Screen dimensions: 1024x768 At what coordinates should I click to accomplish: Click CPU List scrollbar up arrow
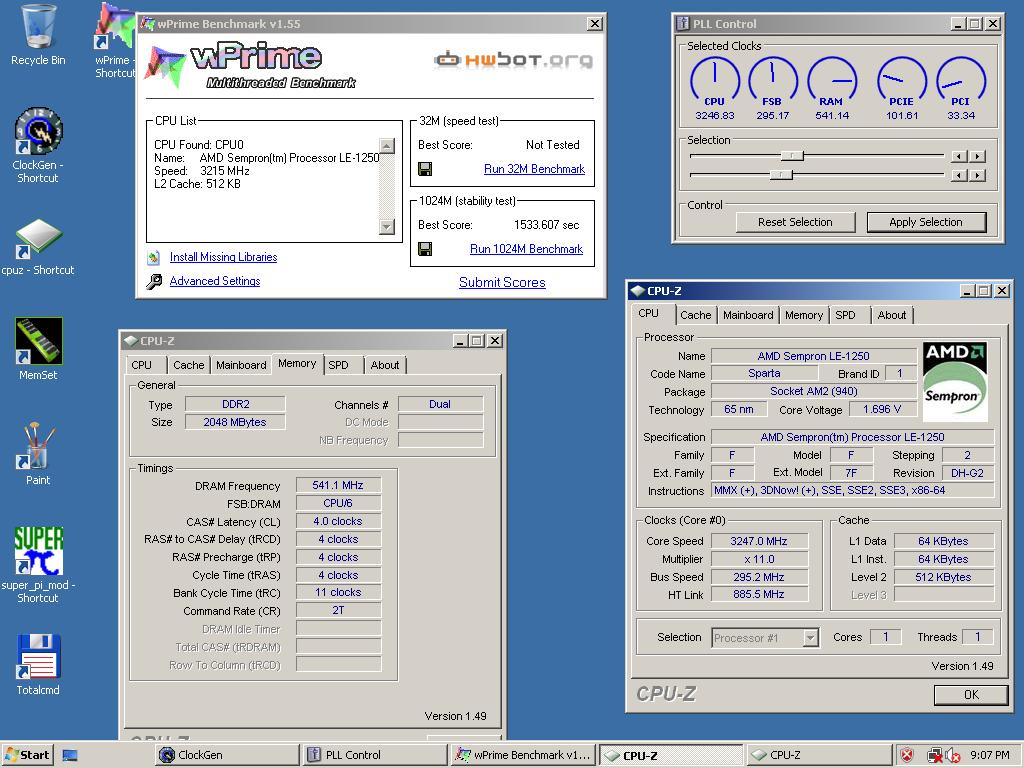pos(387,146)
